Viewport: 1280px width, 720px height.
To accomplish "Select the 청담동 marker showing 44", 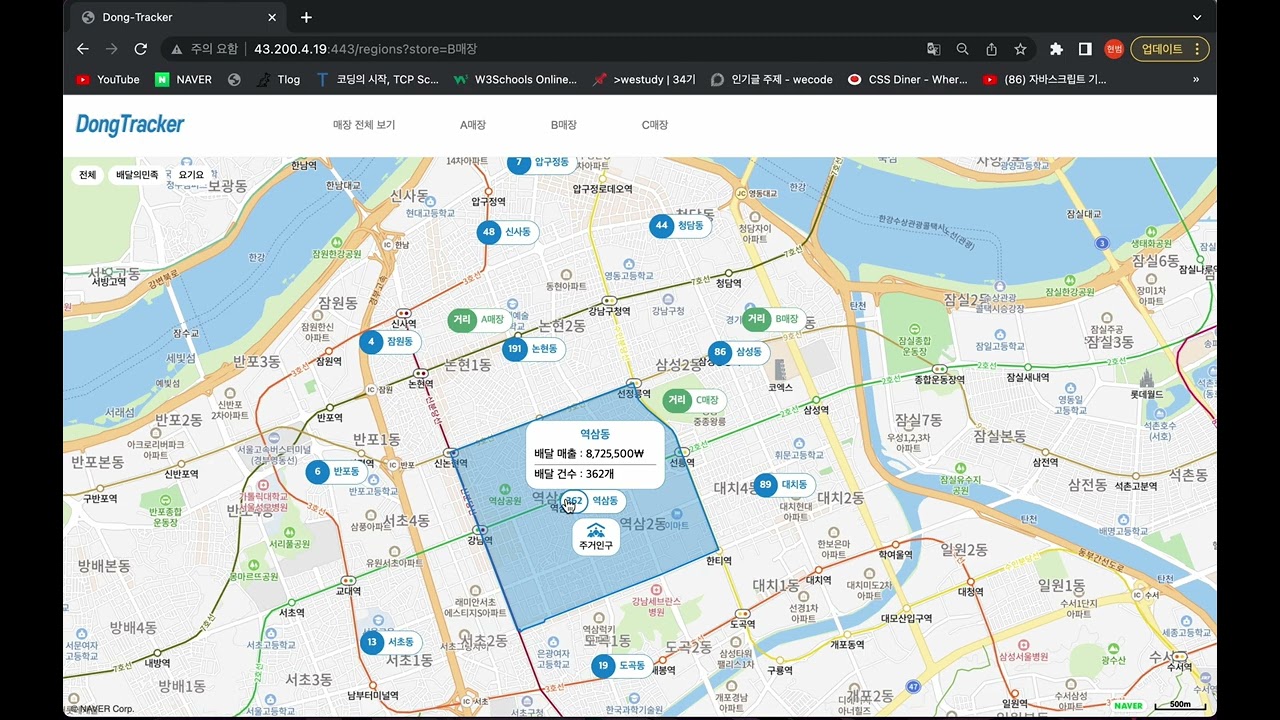I will click(678, 226).
